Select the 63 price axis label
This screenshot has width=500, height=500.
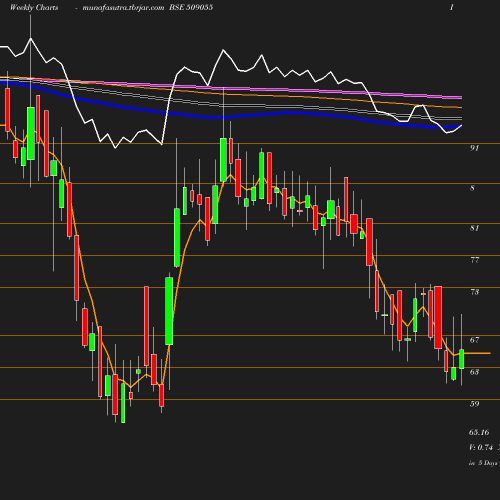[x=474, y=372]
